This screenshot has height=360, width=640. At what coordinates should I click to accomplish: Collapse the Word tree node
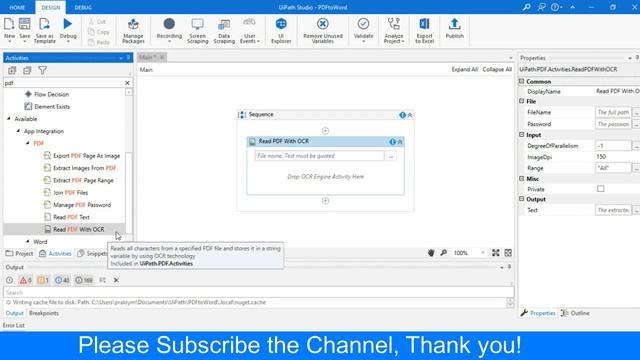(x=28, y=242)
